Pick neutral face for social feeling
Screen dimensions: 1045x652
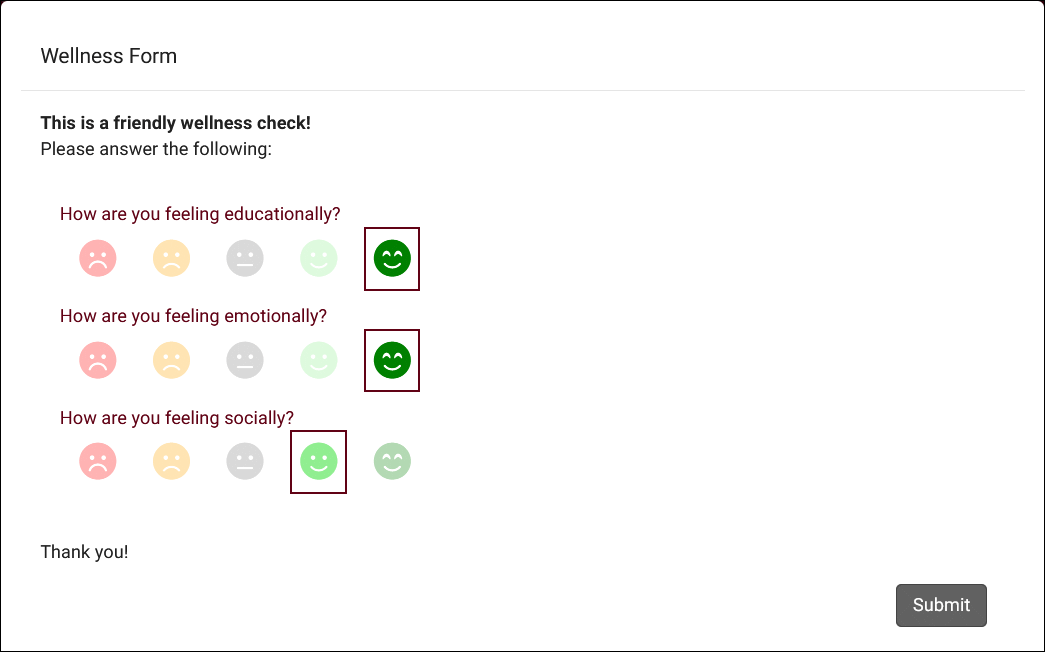click(x=245, y=462)
